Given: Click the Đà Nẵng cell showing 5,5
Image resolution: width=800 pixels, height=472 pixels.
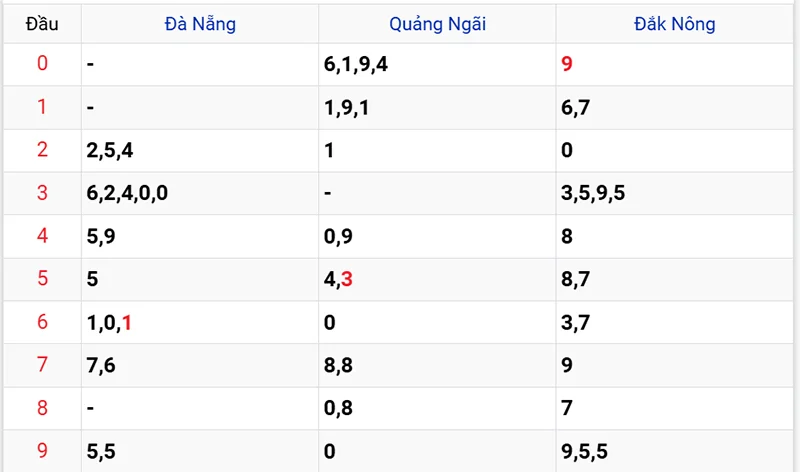Looking at the screenshot, I should pos(102,451).
